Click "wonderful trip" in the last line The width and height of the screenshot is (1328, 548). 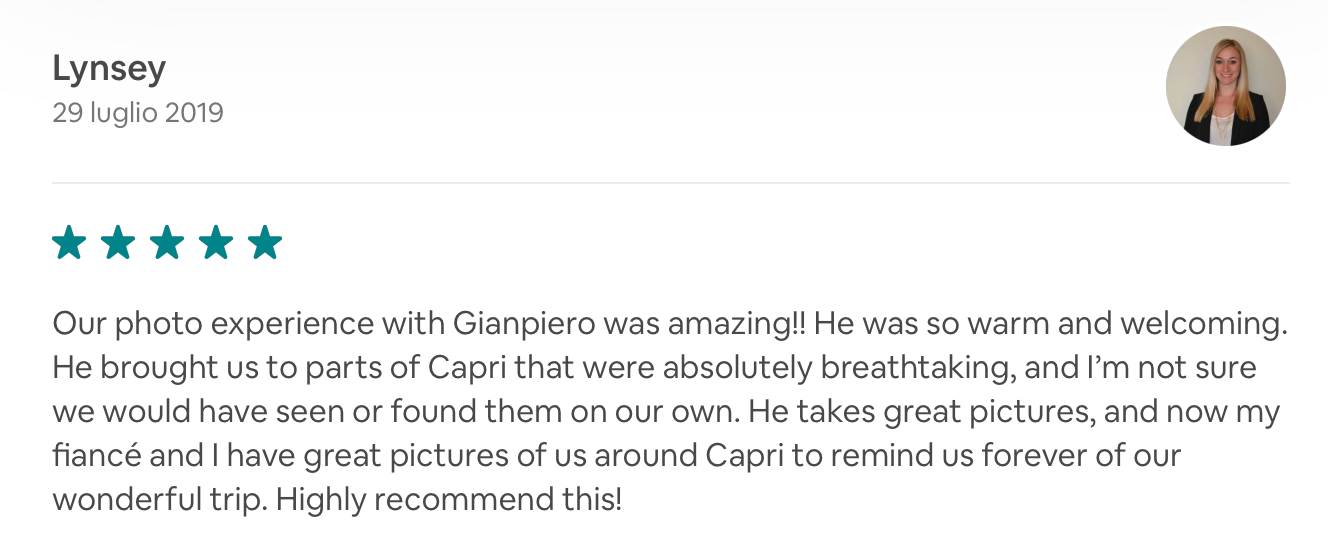(157, 499)
